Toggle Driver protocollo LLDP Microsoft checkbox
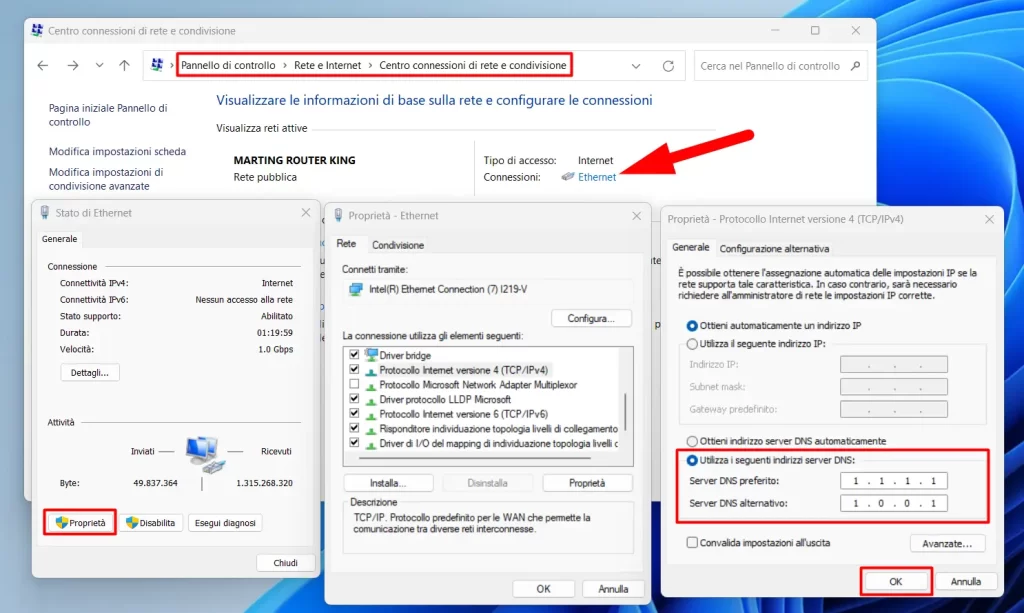The width and height of the screenshot is (1024, 613). tap(354, 399)
